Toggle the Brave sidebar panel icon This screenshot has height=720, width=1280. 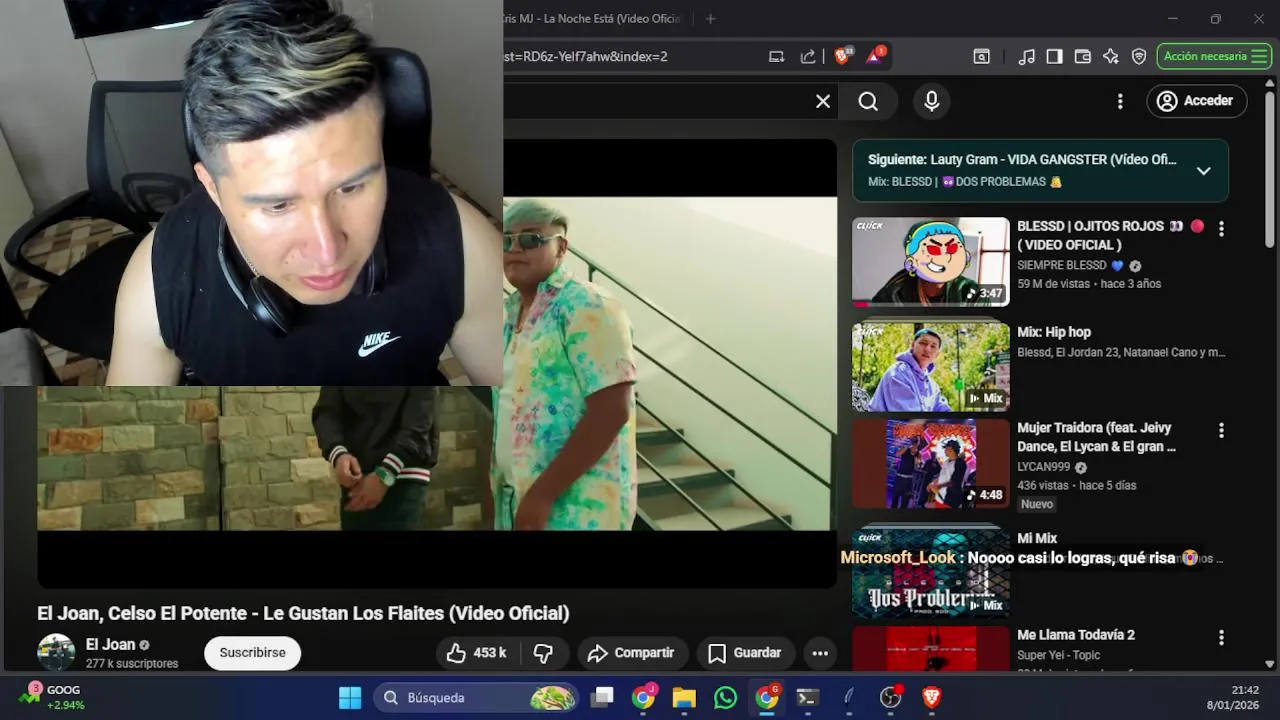(1054, 57)
